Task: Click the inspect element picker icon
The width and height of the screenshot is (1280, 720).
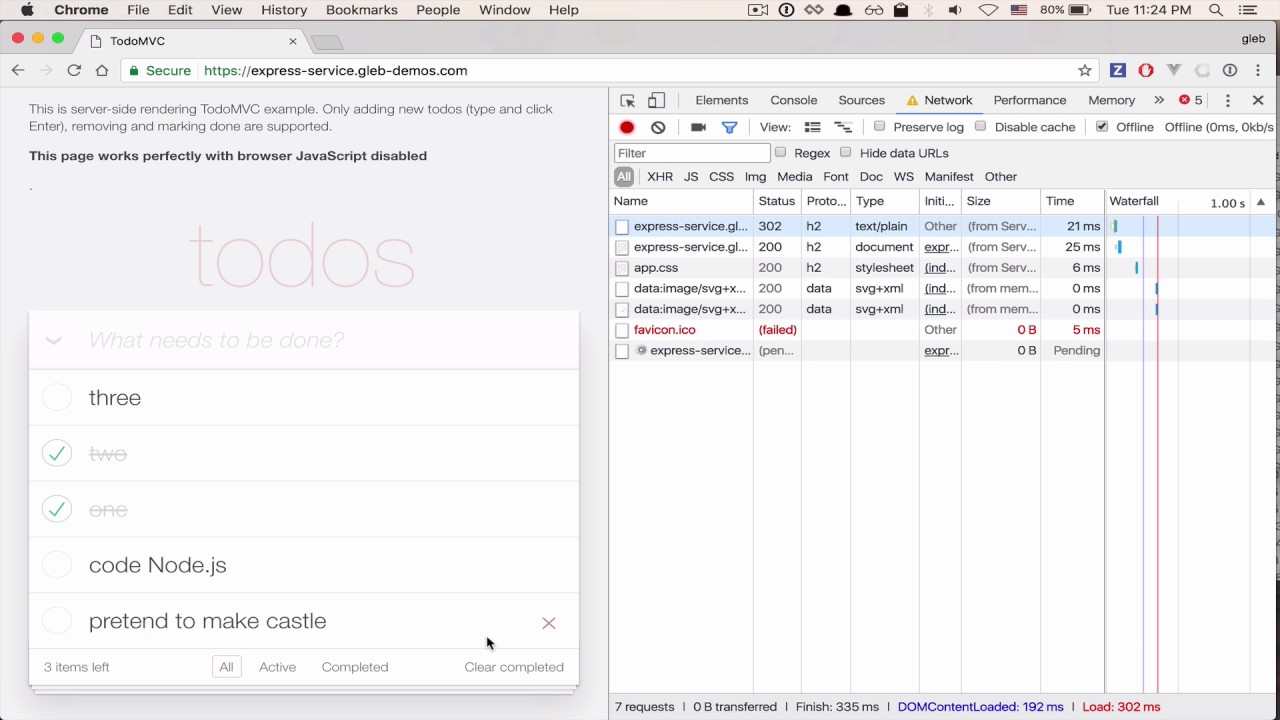Action: (627, 100)
